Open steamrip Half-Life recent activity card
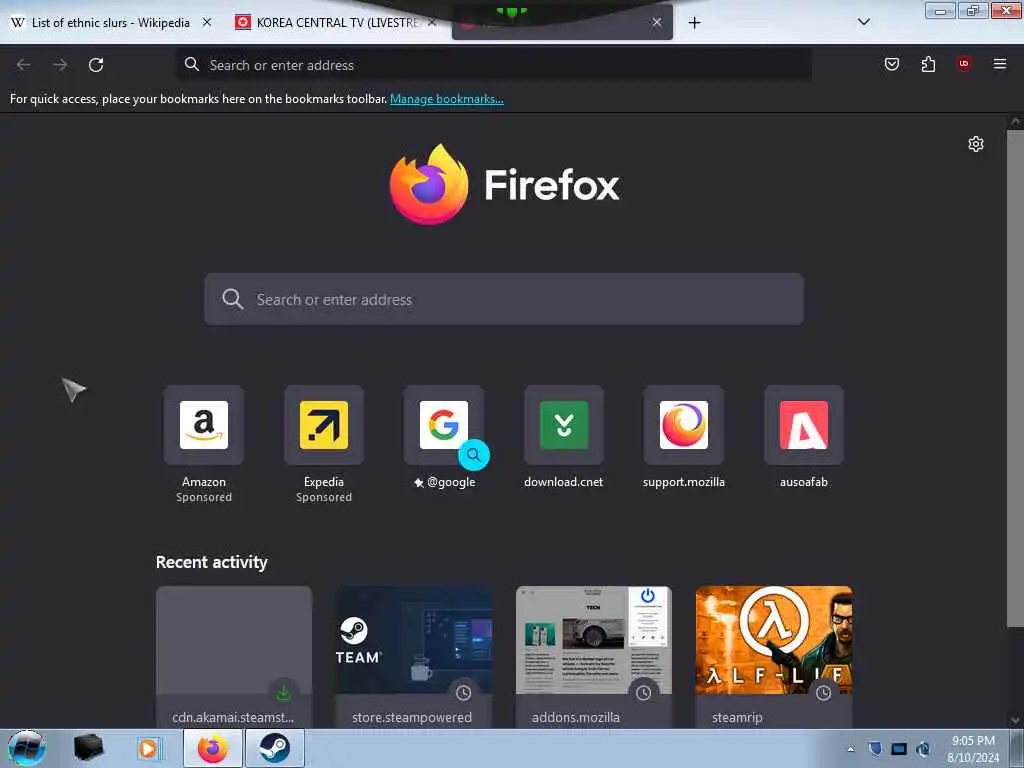This screenshot has height=768, width=1024. (774, 657)
